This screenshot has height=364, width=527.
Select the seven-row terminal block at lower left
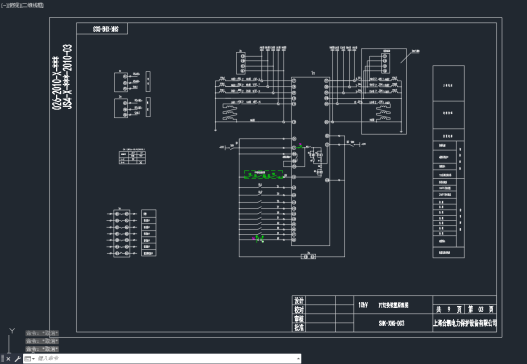click(x=122, y=233)
